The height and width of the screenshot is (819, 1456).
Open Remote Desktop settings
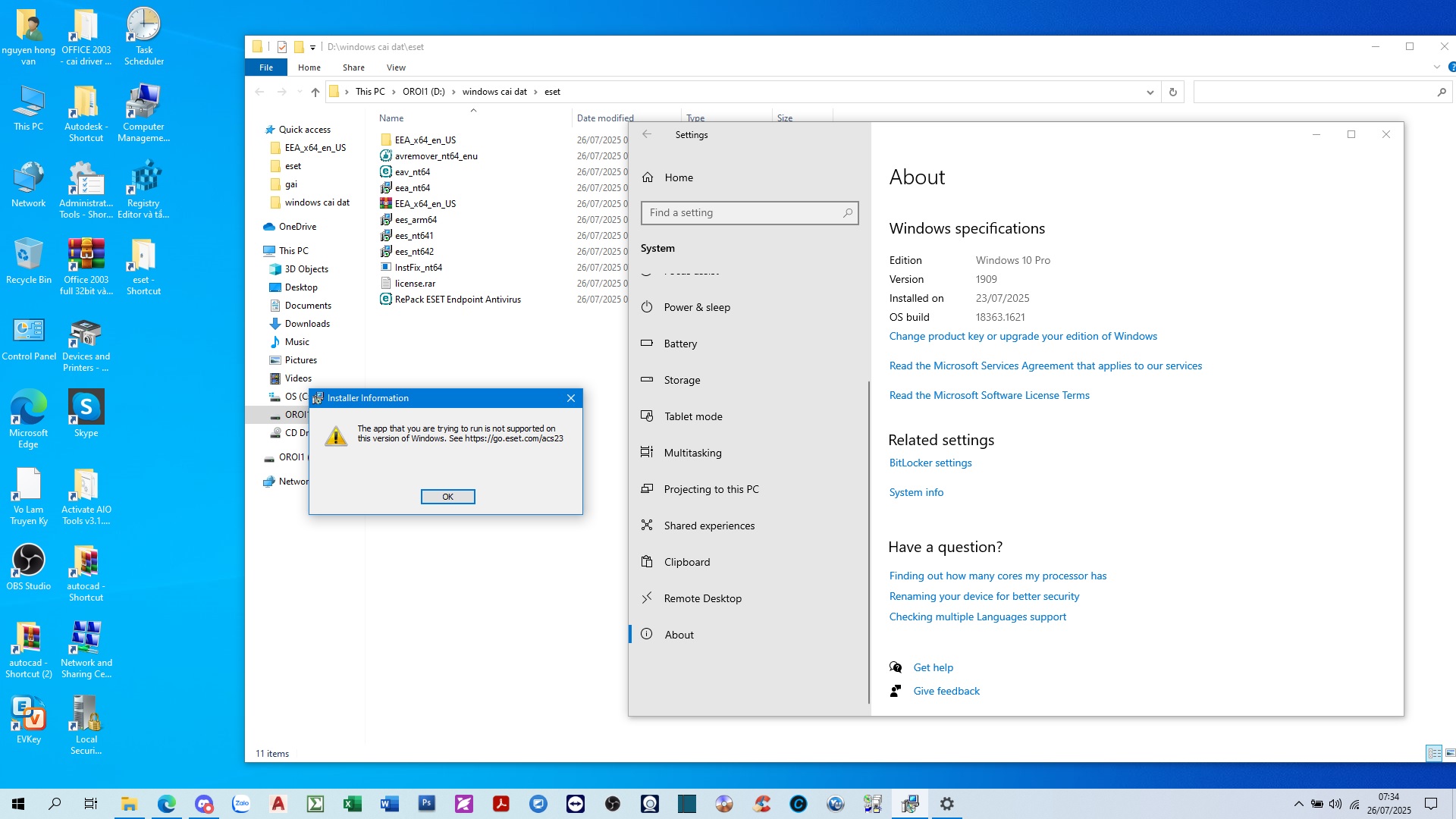pos(702,598)
